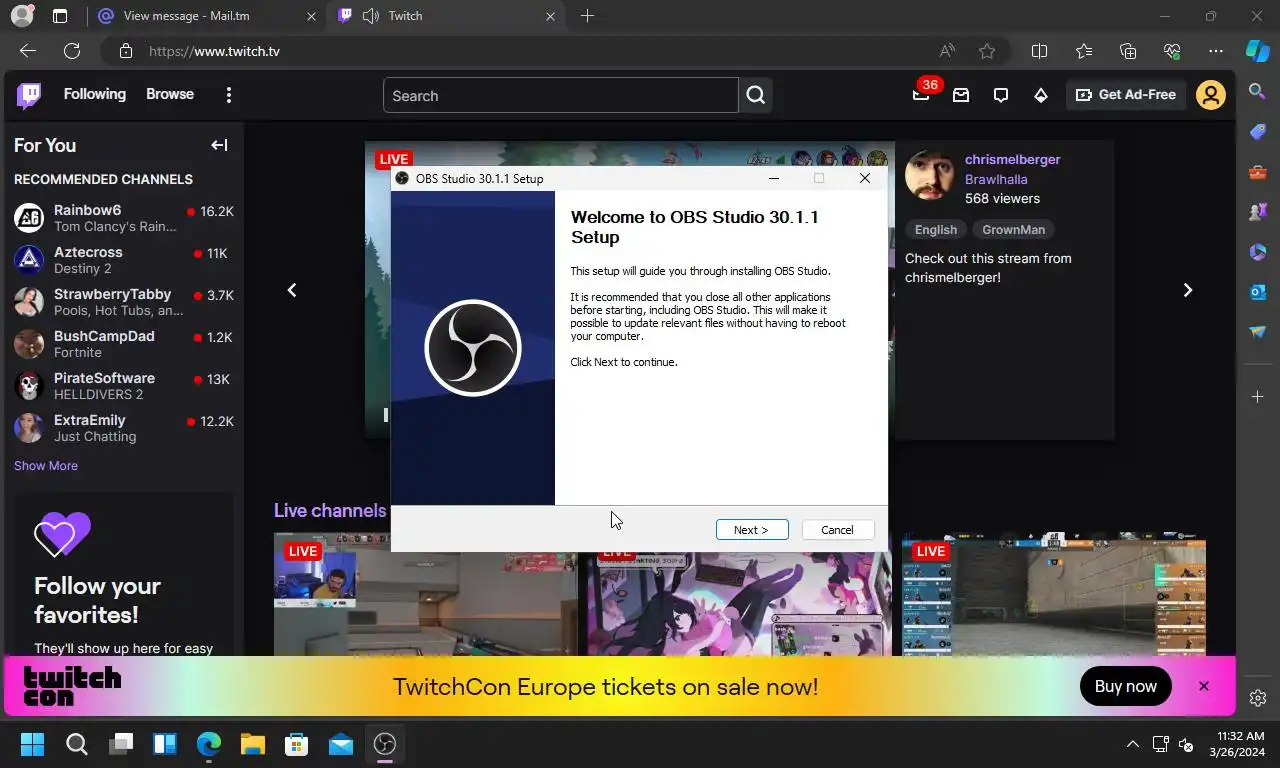Open StrawberryTabby recommended channel
Screen dimensions: 1280x768
(x=124, y=301)
